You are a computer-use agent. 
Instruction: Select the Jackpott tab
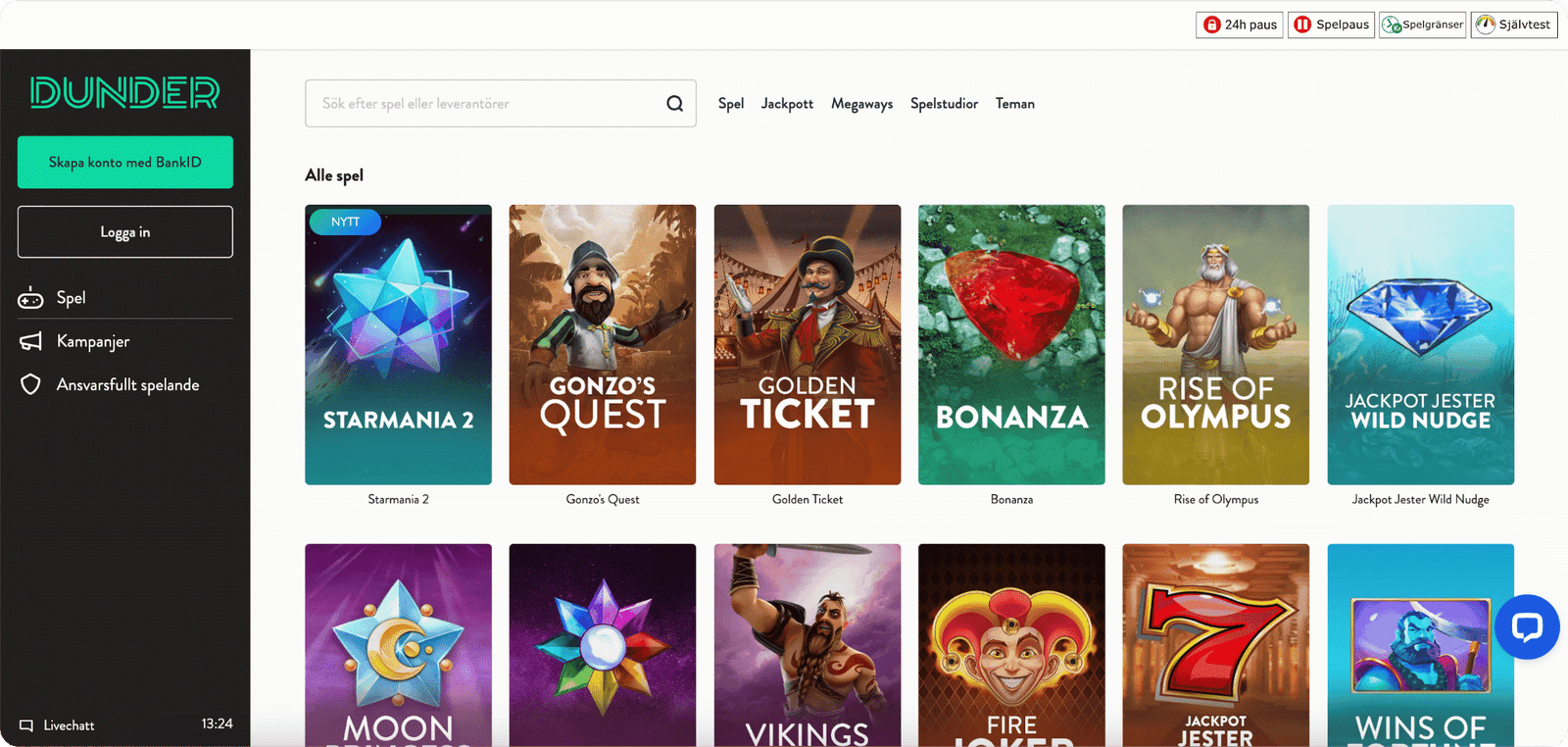pyautogui.click(x=787, y=103)
